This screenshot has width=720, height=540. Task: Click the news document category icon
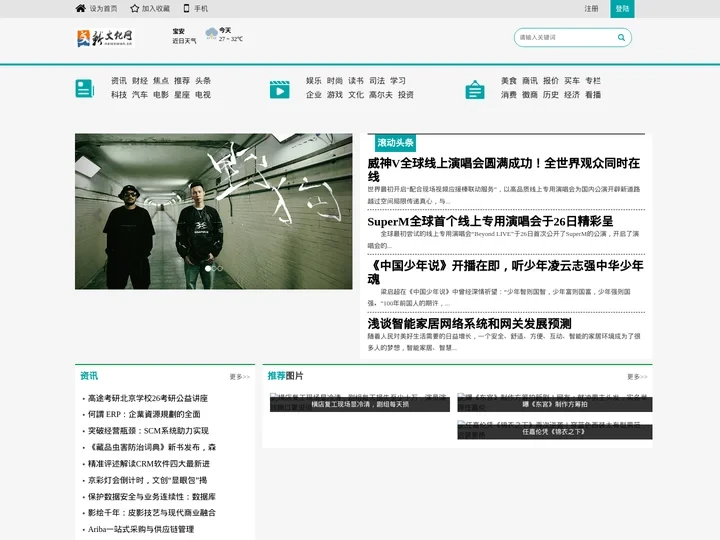85,88
